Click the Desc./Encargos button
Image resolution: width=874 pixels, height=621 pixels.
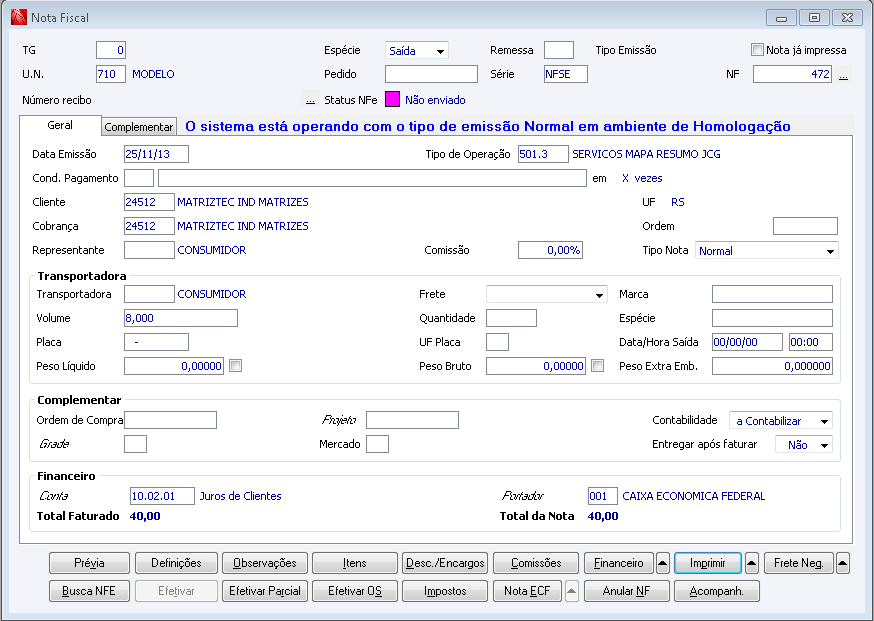click(x=445, y=563)
